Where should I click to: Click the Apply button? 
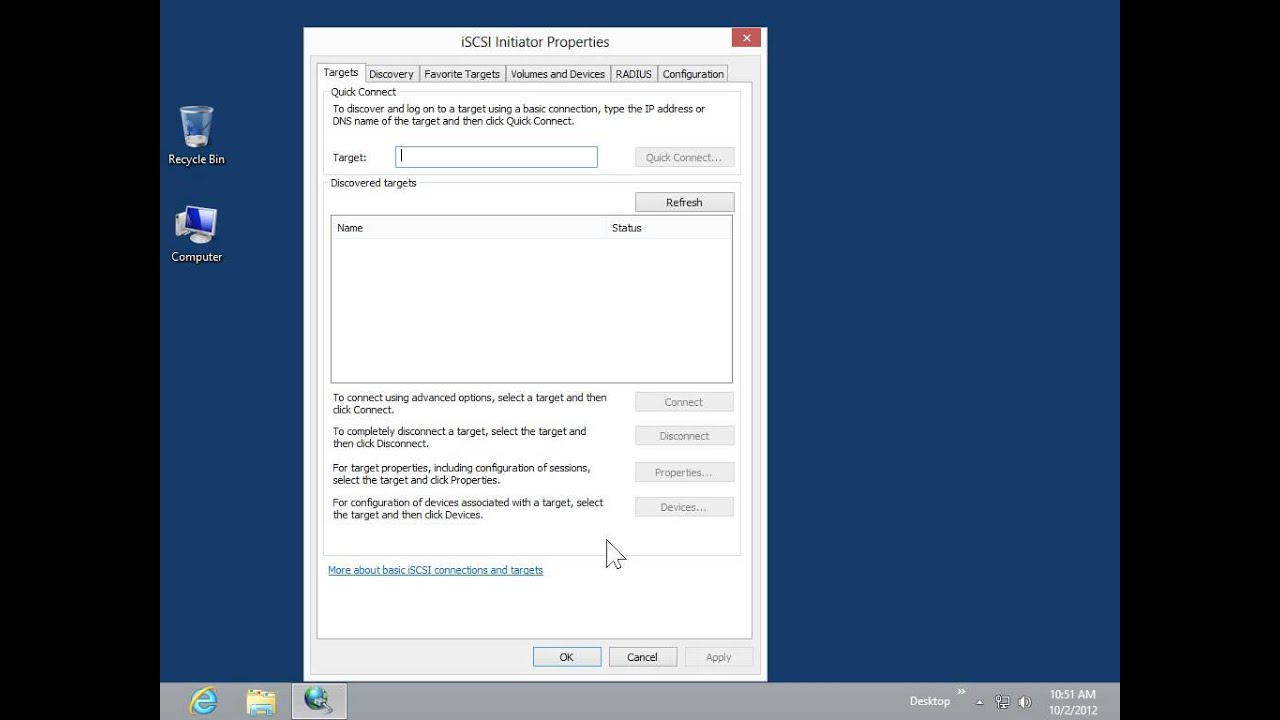[x=719, y=657]
